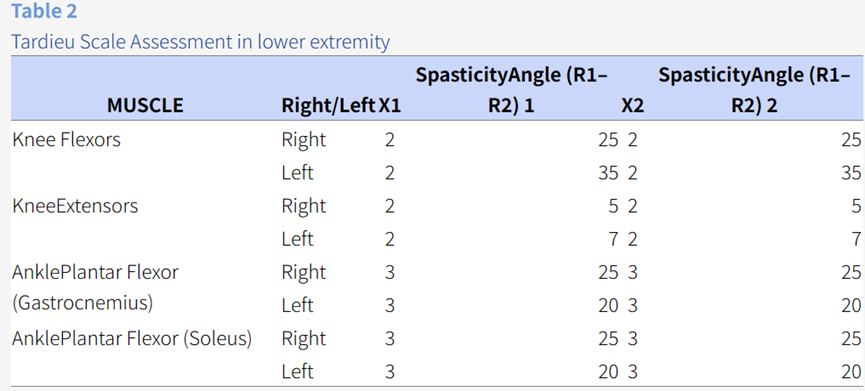This screenshot has height=391, width=865.
Task: Click the value 7 in last column
Action: (856, 239)
